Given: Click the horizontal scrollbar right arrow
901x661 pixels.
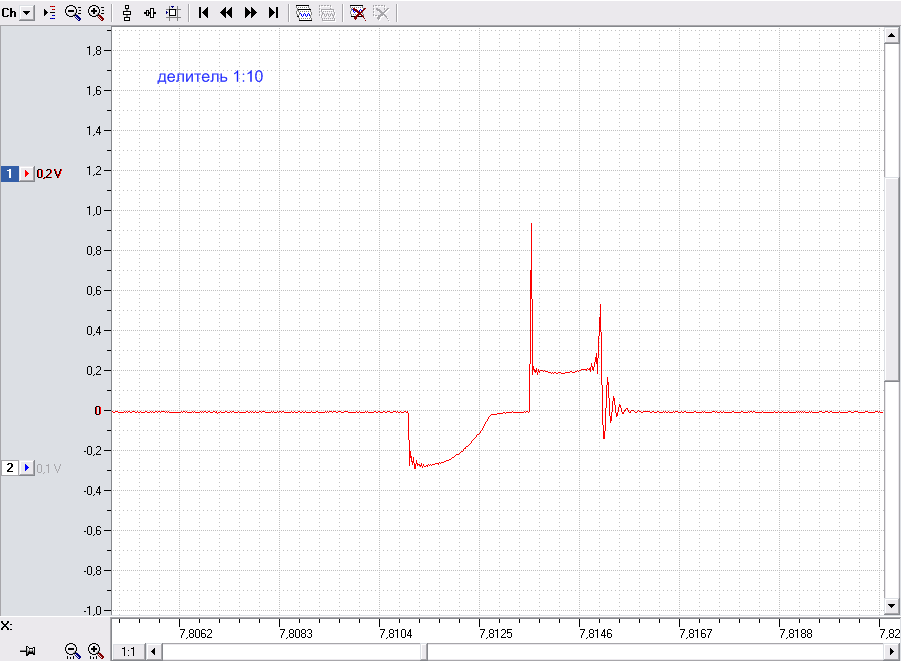Looking at the screenshot, I should [x=891, y=652].
